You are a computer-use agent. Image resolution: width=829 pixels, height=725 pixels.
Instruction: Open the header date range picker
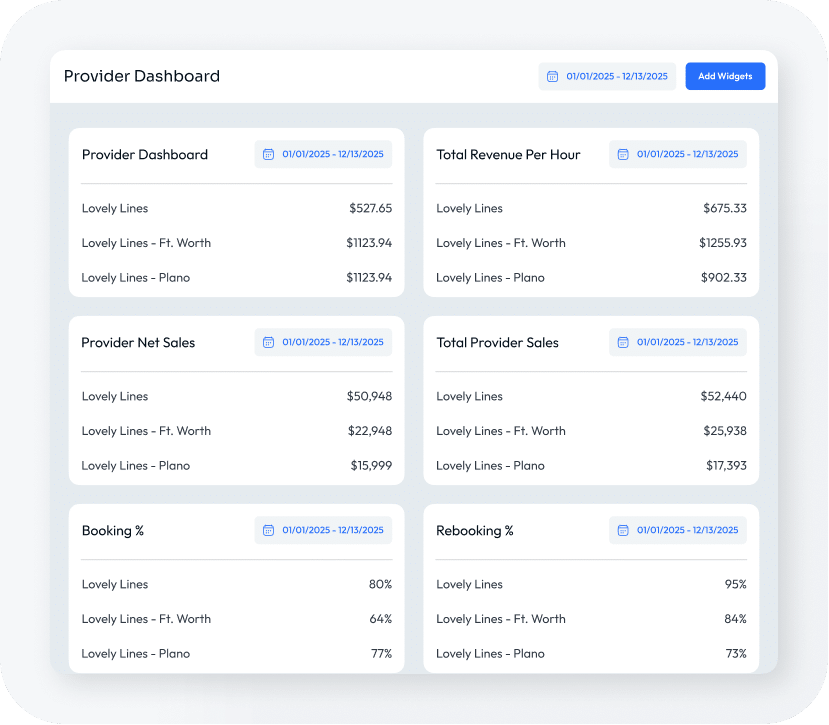click(x=607, y=76)
